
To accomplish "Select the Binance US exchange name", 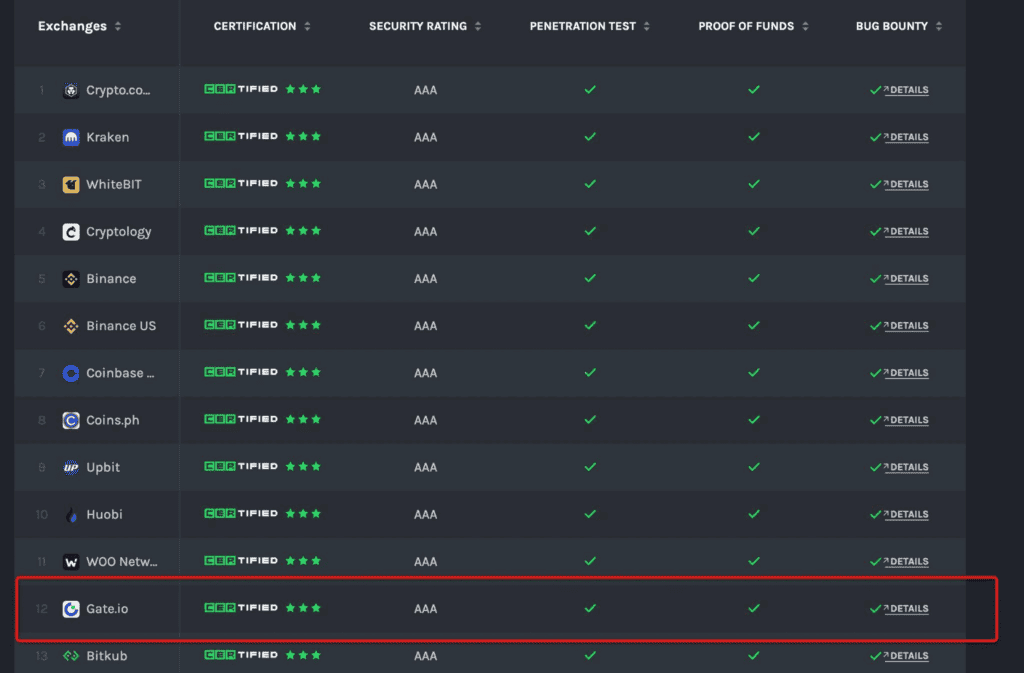I will (x=121, y=326).
